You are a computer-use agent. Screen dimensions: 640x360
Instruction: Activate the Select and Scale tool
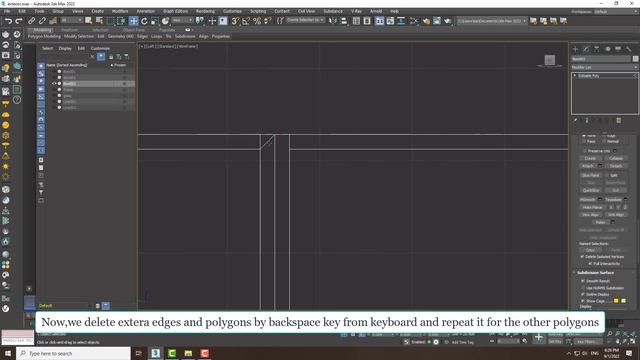[x=155, y=20]
